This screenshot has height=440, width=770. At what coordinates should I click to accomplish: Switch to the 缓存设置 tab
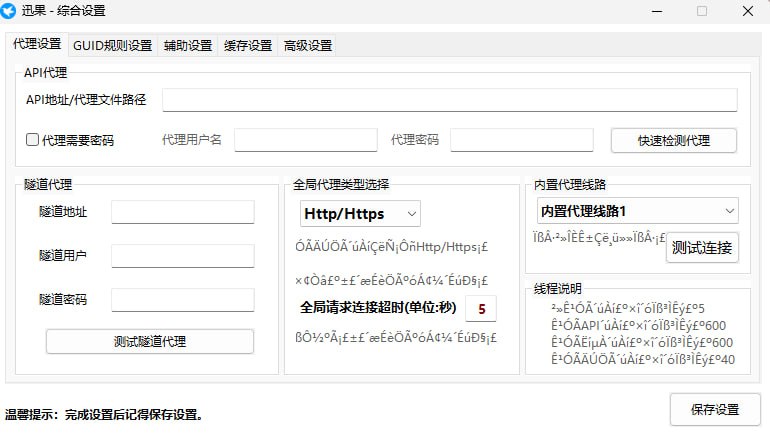pos(248,46)
